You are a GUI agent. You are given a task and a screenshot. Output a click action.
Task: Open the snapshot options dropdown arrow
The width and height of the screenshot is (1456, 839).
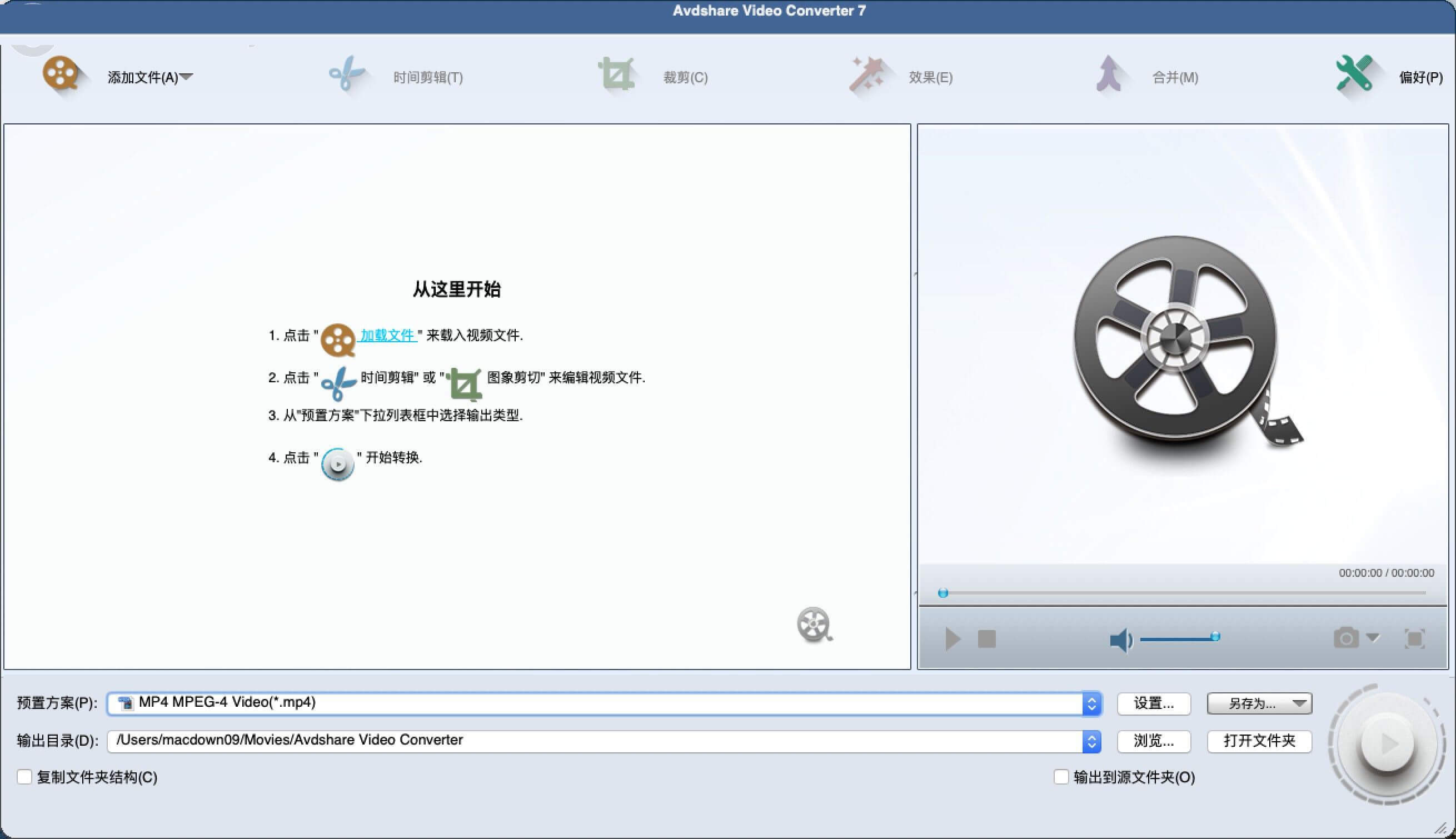point(1373,637)
